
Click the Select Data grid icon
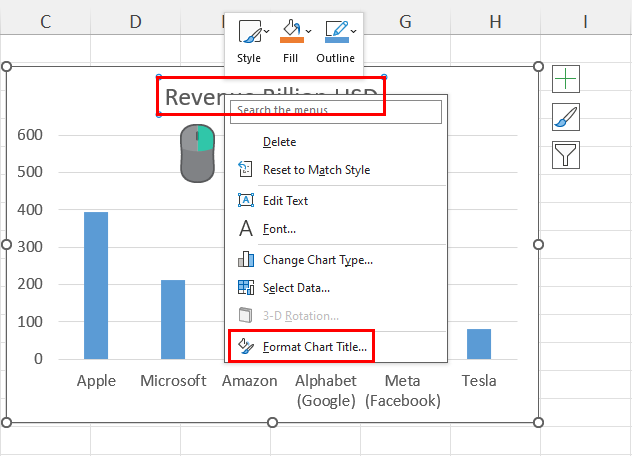tap(246, 287)
